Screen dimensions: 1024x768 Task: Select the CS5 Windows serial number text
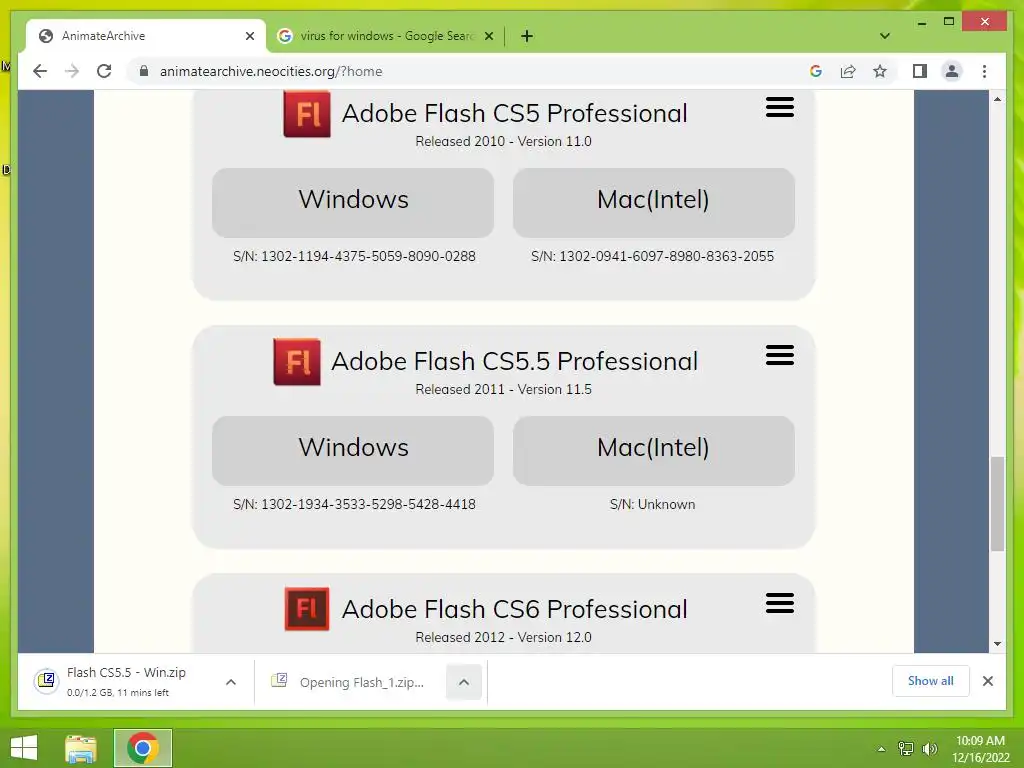tap(354, 256)
